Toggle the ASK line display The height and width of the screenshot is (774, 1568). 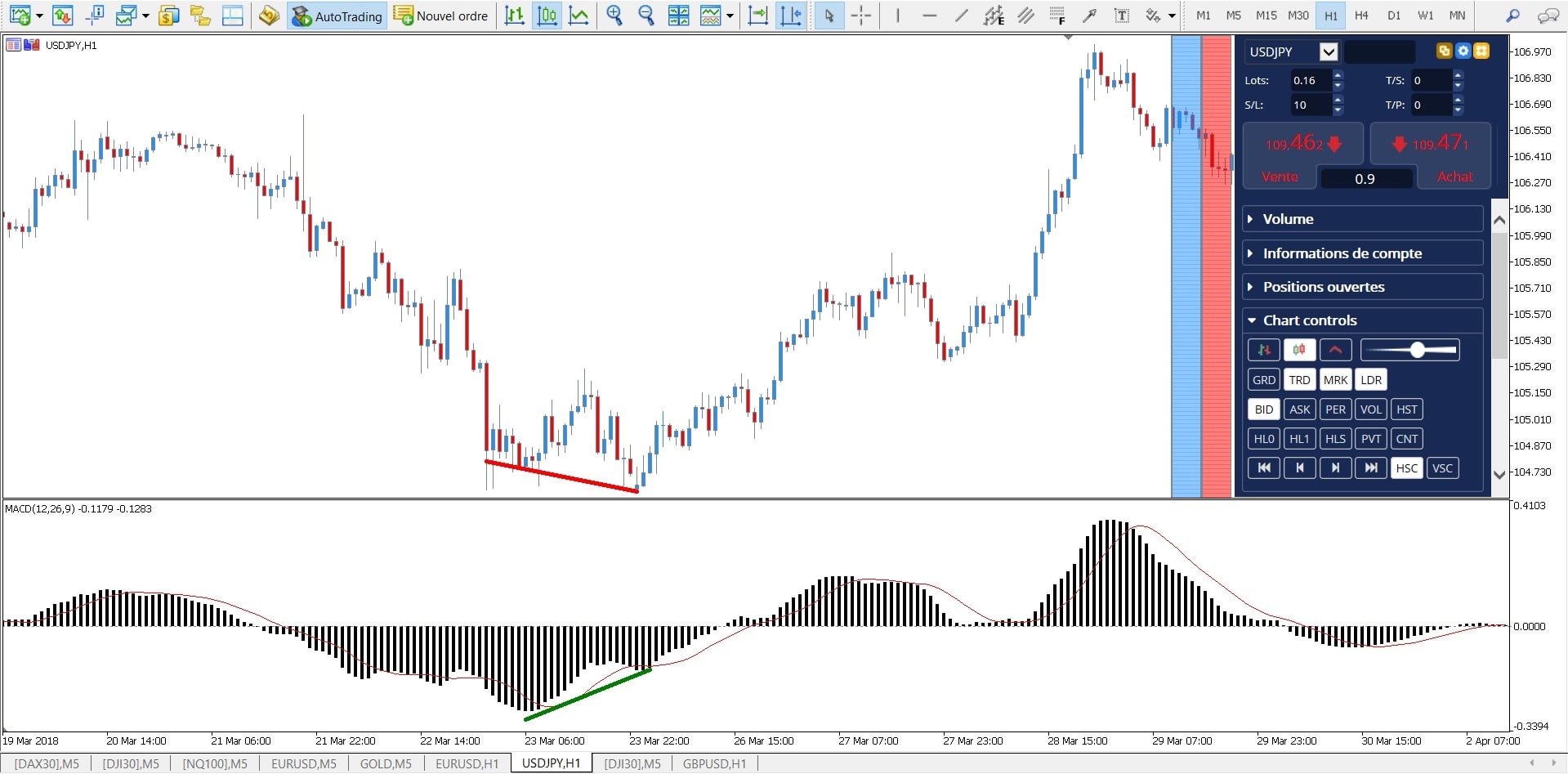(1299, 409)
